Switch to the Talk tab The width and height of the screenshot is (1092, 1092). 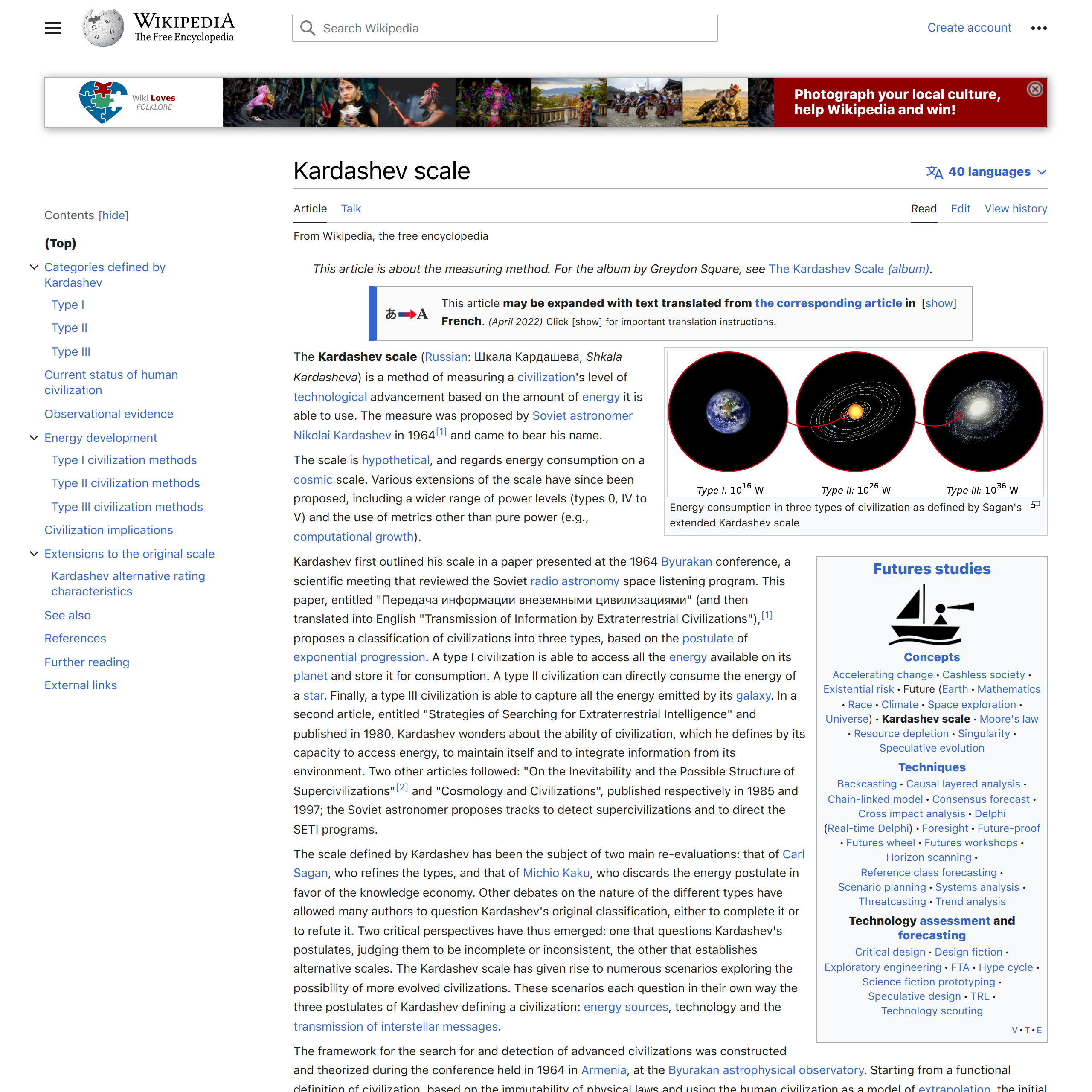[351, 209]
